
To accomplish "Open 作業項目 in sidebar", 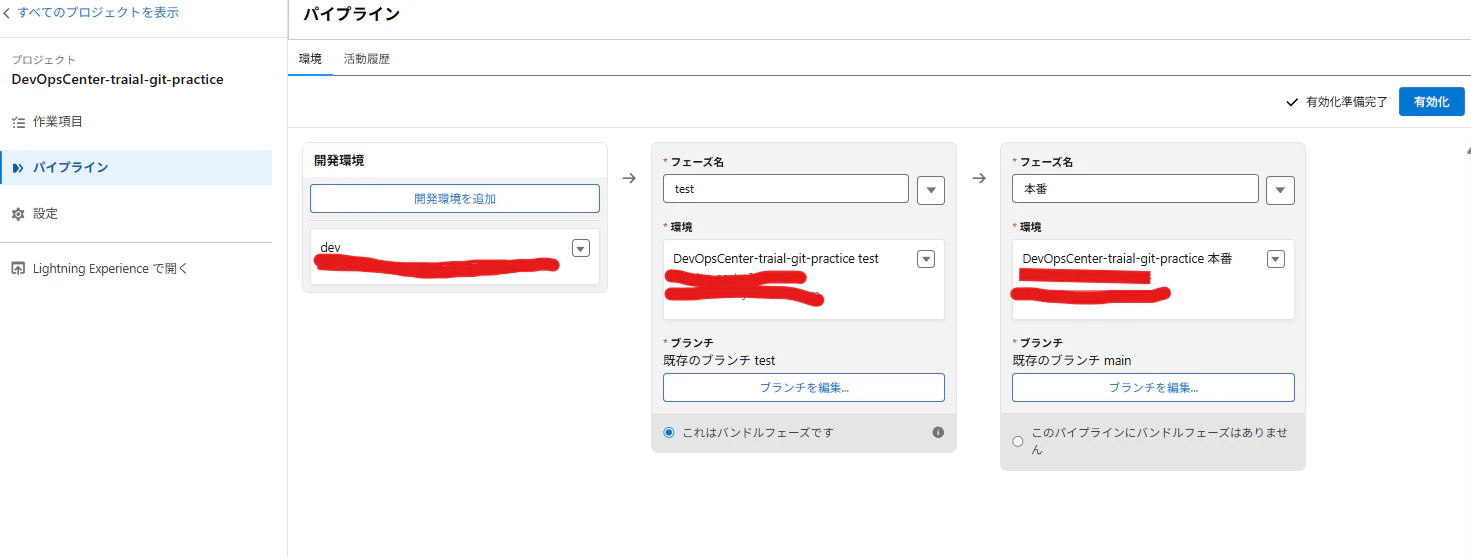I will tap(136, 122).
